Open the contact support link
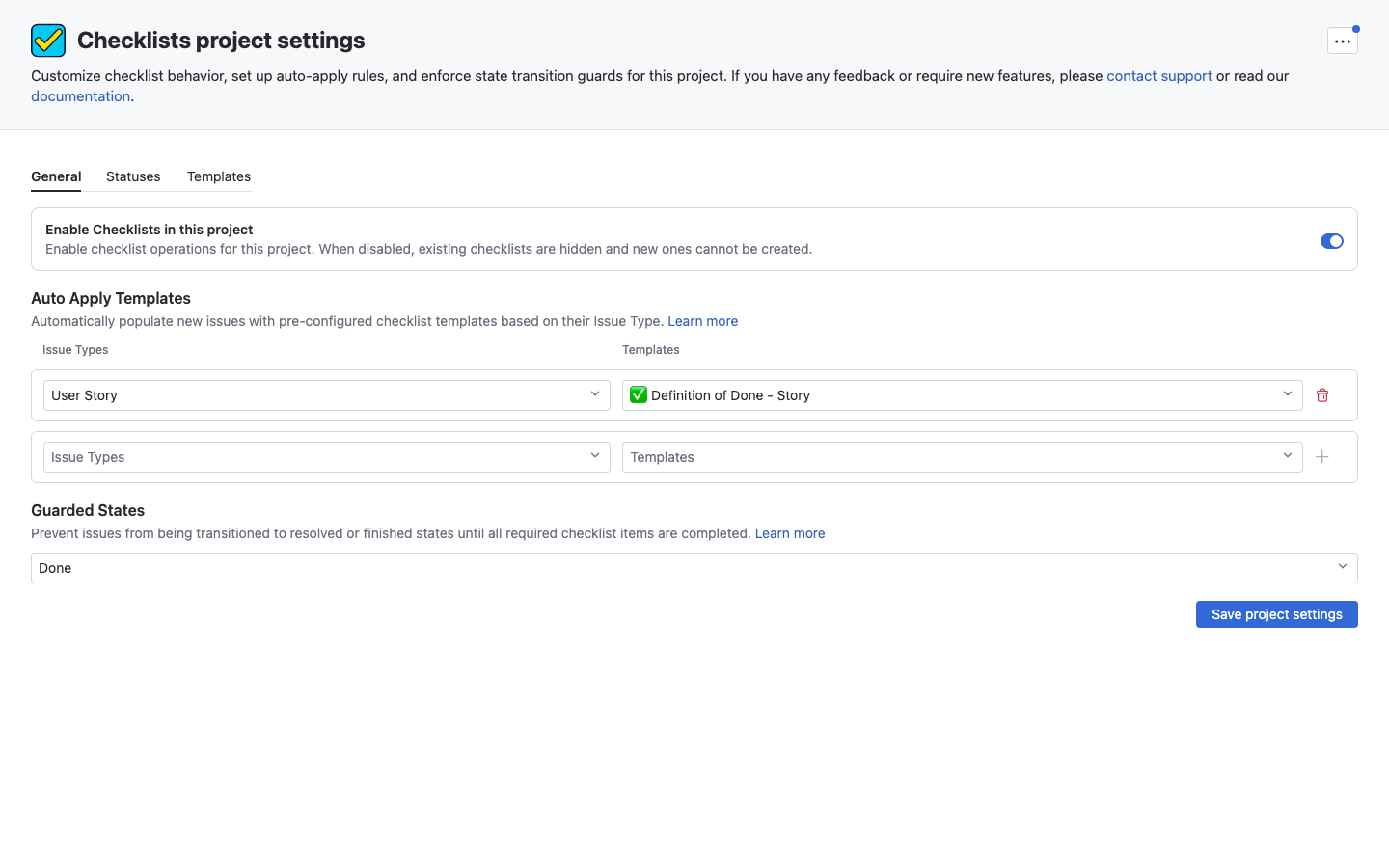1389x868 pixels. (1159, 76)
